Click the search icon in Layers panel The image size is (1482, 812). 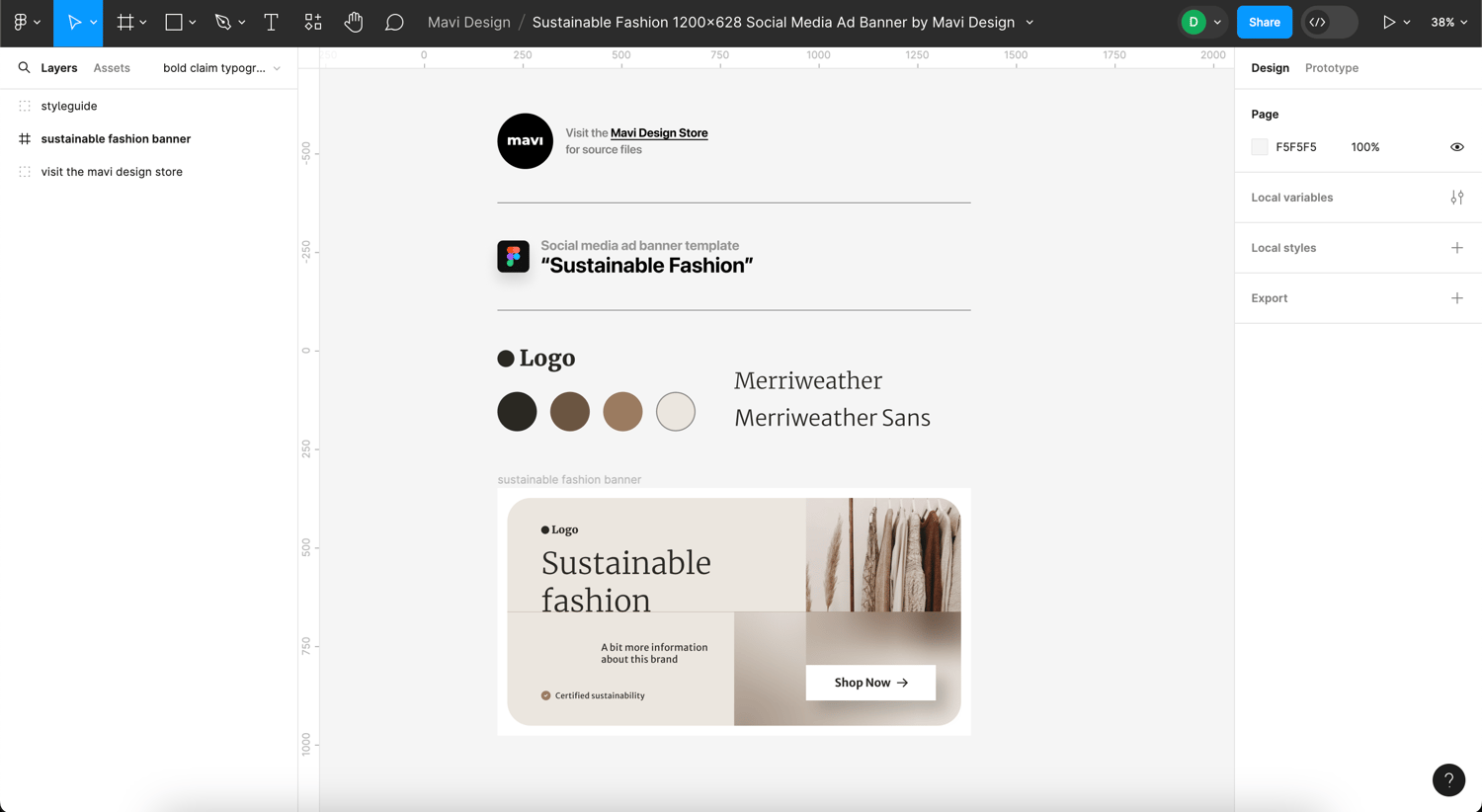point(24,67)
